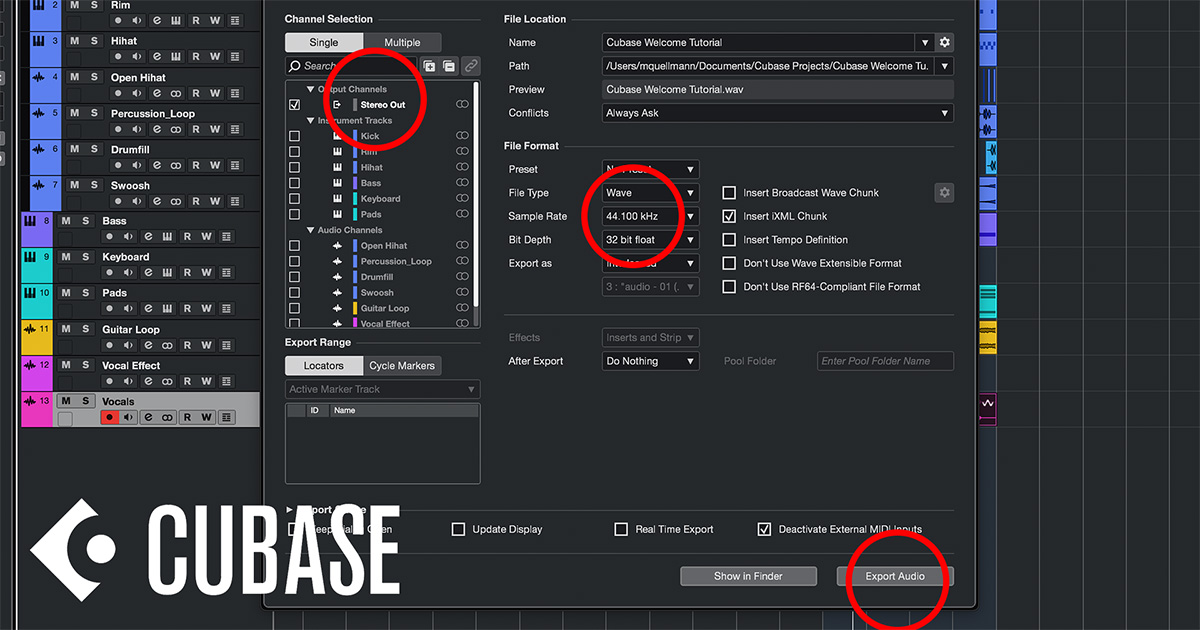Viewport: 1200px width, 630px height.
Task: Click the Export Audio button
Action: coord(895,576)
